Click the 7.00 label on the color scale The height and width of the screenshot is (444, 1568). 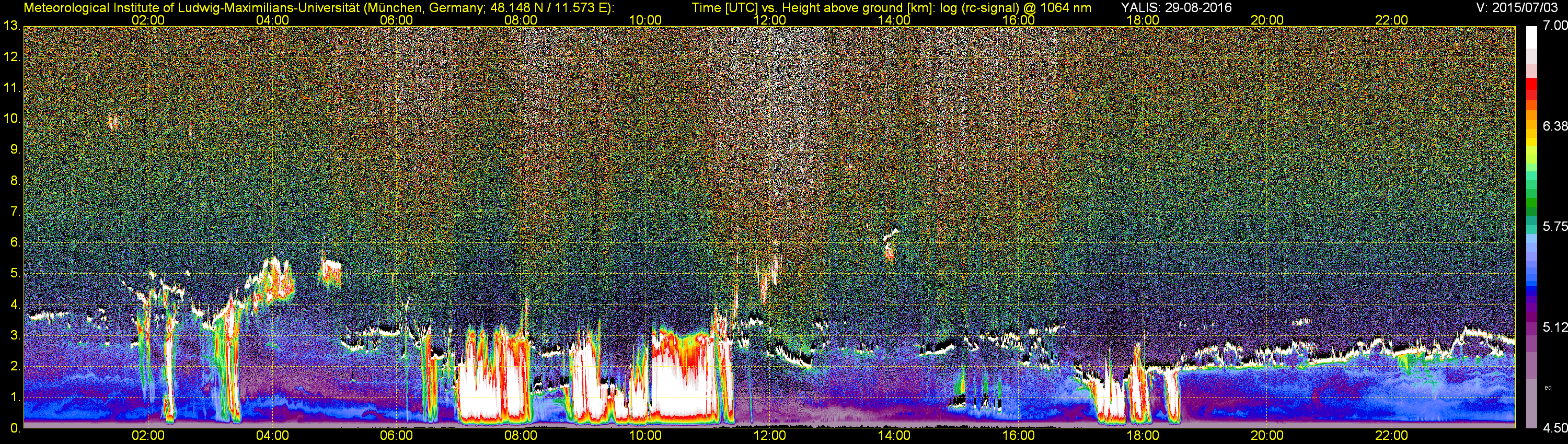click(x=1555, y=26)
